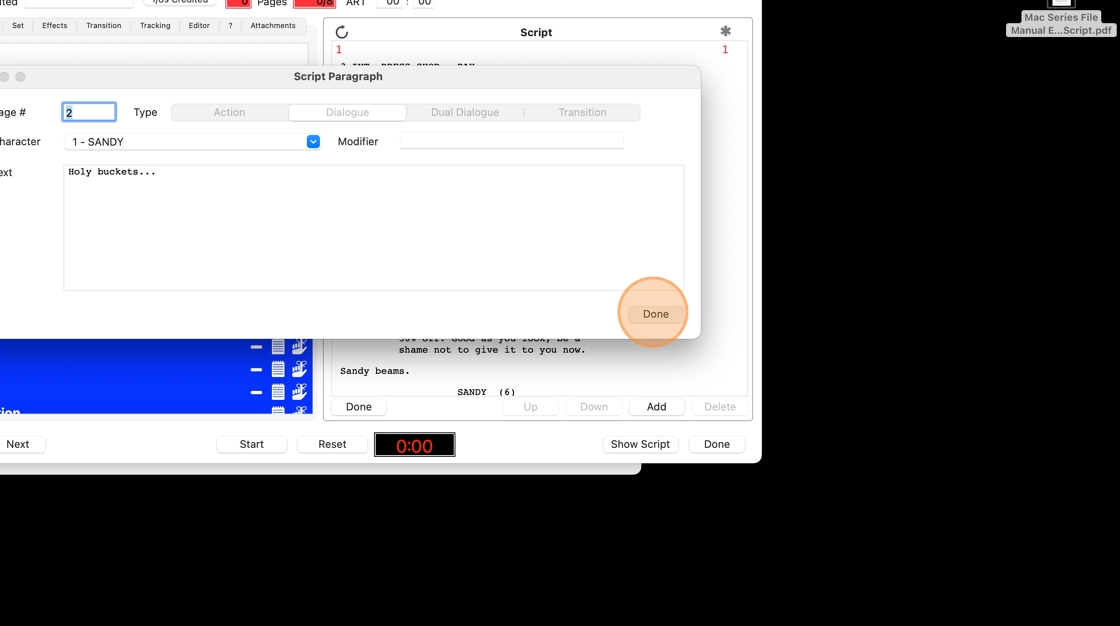Click Done below the Script panel text

(x=359, y=407)
